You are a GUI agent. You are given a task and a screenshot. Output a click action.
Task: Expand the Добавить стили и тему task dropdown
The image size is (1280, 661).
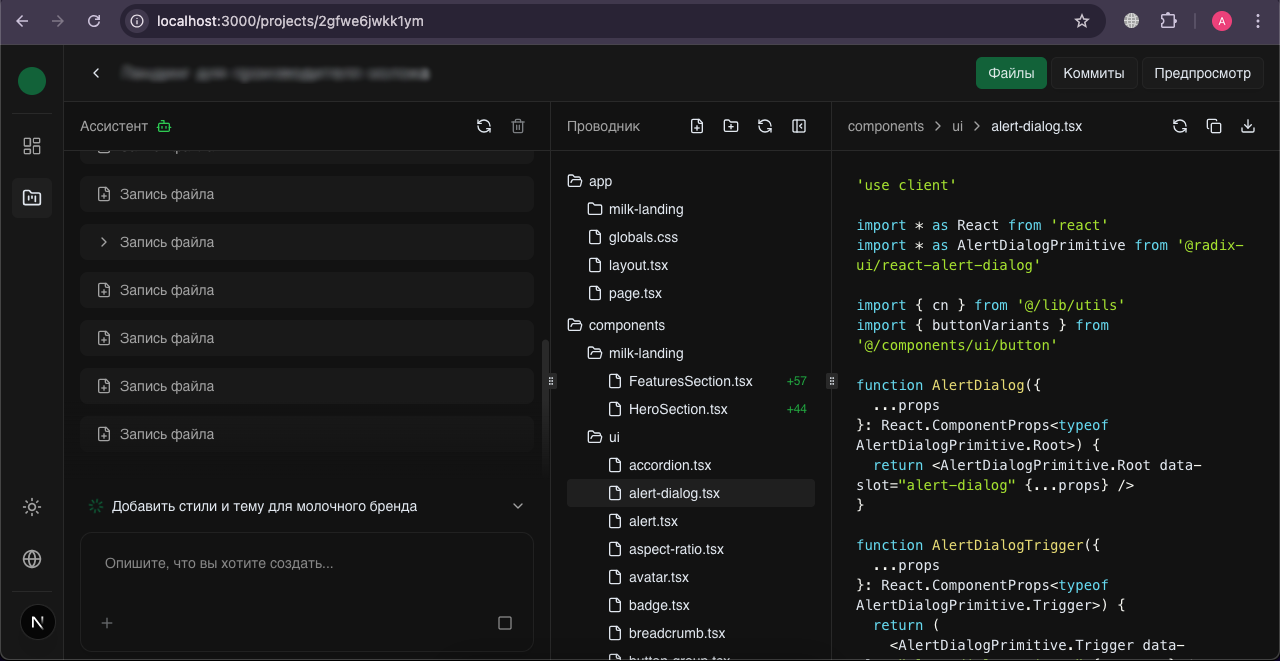pyautogui.click(x=518, y=506)
